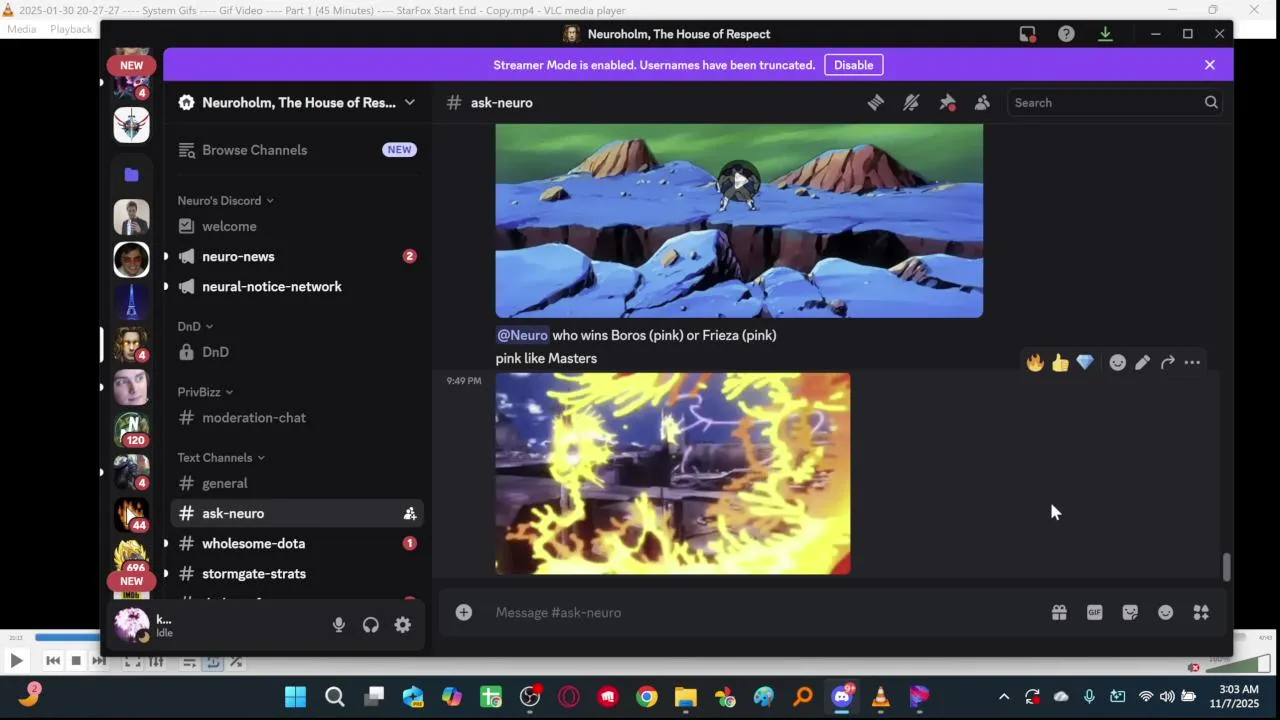Open the neuro-news channel
The width and height of the screenshot is (1280, 720).
click(x=297, y=256)
